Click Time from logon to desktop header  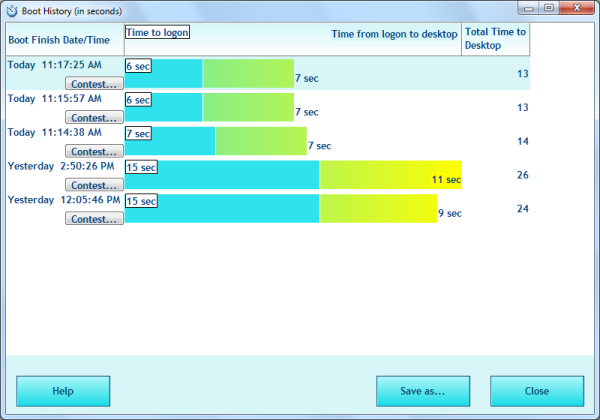coord(394,34)
